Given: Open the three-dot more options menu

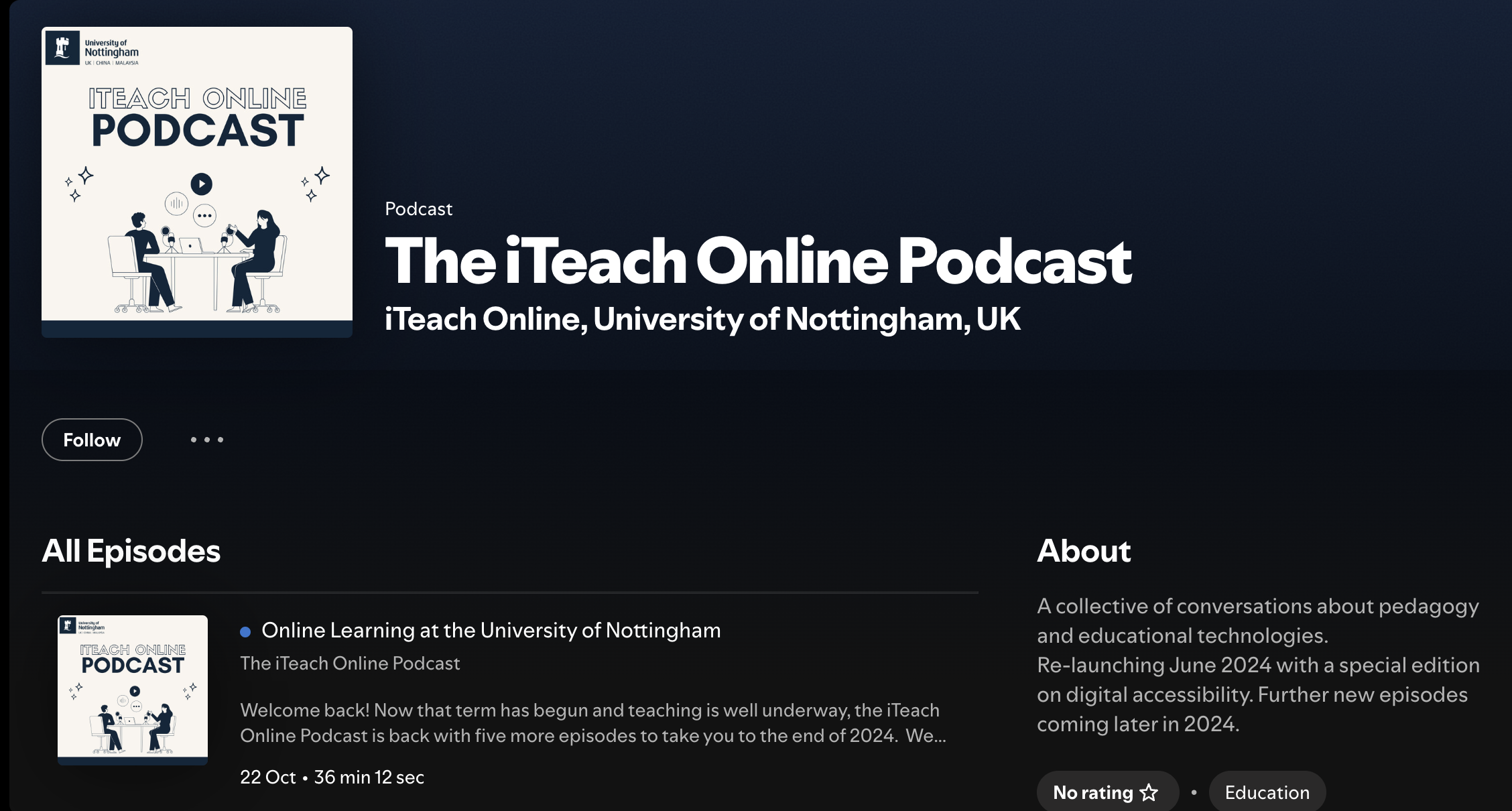Looking at the screenshot, I should click(x=206, y=440).
